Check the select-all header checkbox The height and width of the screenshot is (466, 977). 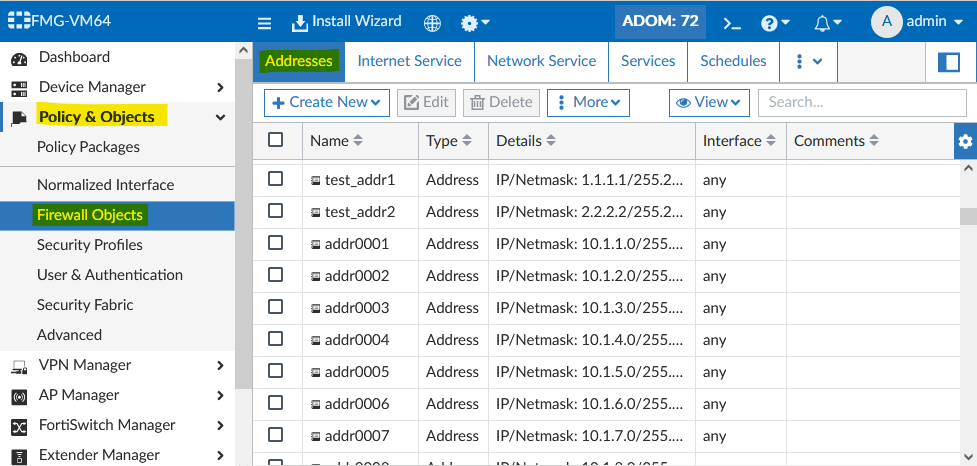[x=275, y=140]
